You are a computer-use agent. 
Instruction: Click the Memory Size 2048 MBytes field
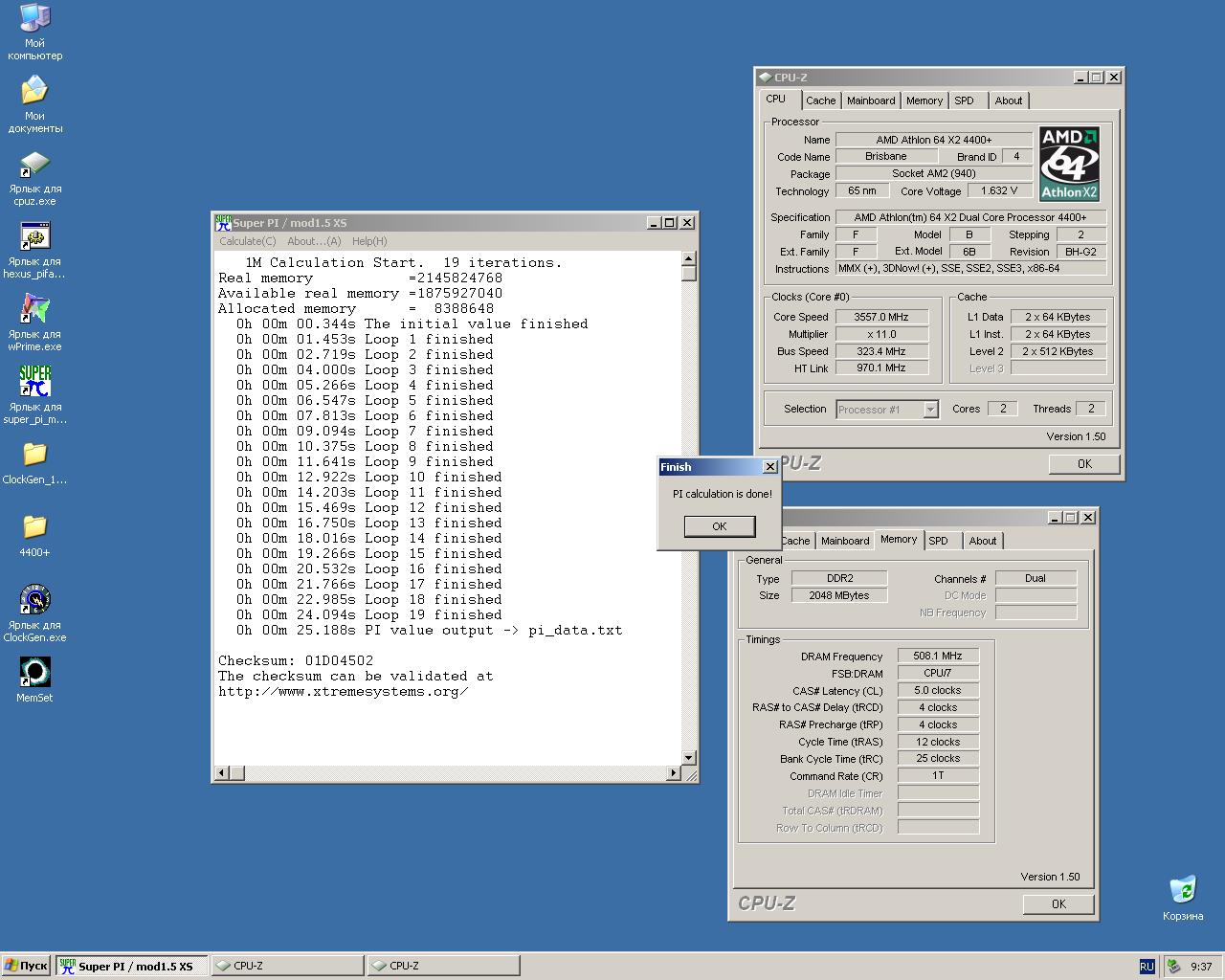839,595
